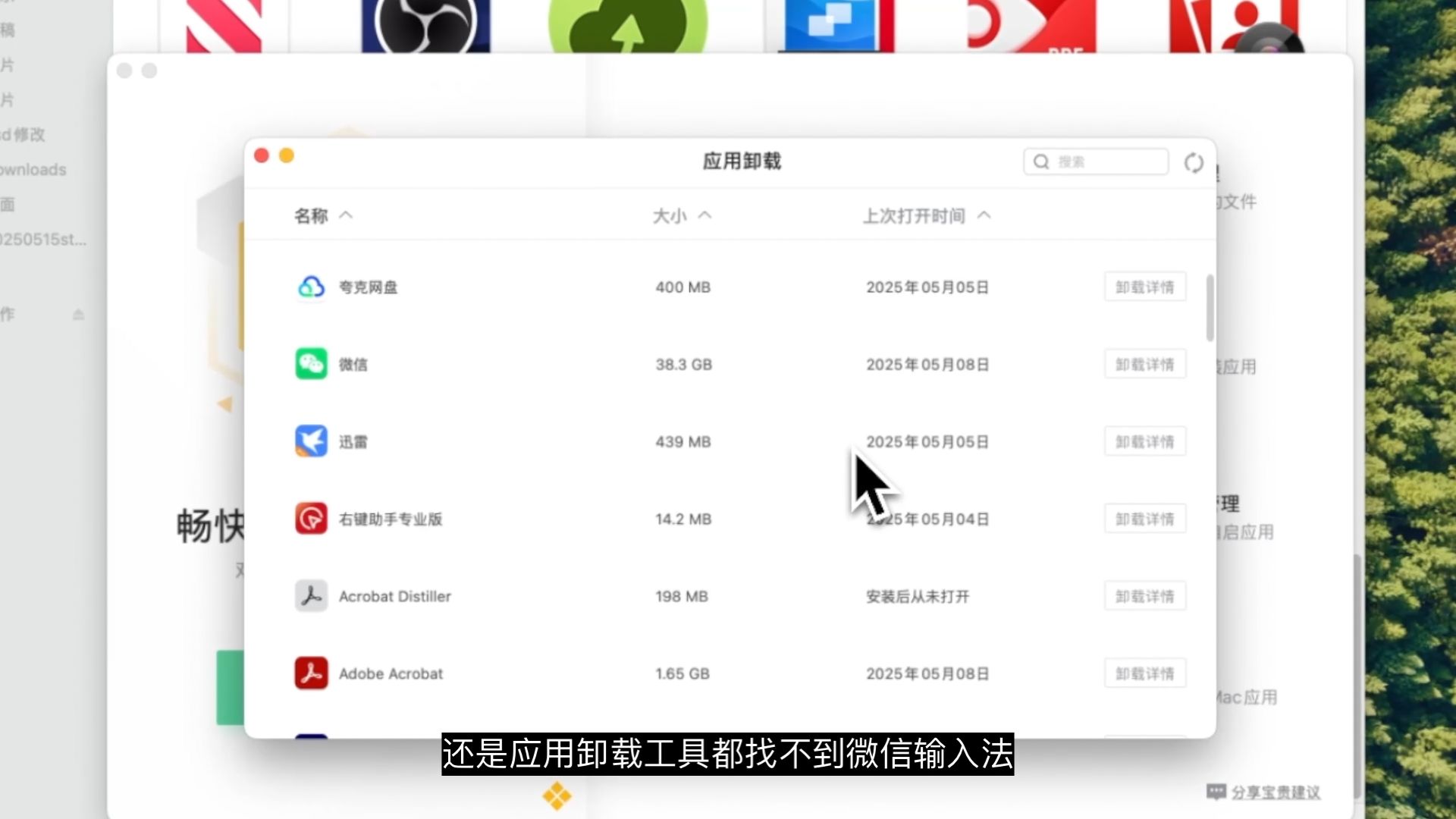
Task: Open 卸载详情 for 夸克网盘
Action: [x=1145, y=287]
